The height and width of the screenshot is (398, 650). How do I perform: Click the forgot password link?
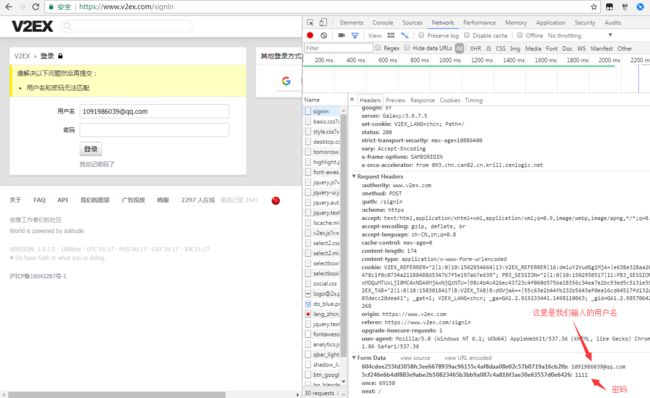97,164
